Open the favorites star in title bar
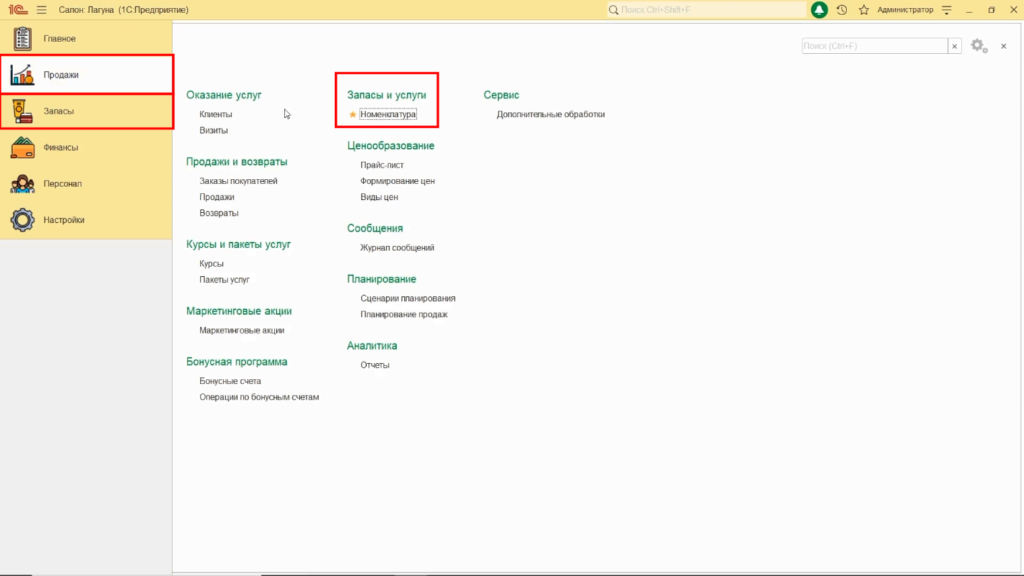The width and height of the screenshot is (1024, 576). tap(864, 10)
